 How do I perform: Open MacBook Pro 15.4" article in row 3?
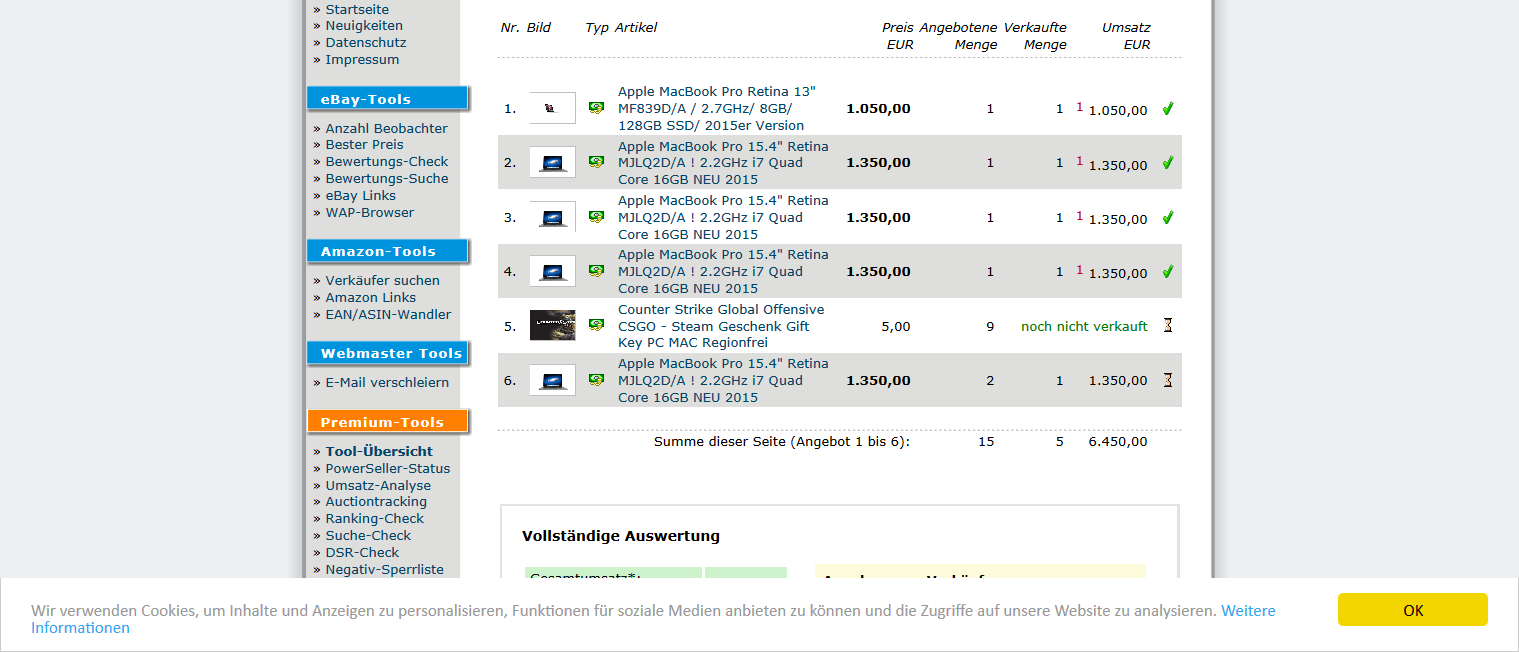coord(723,217)
